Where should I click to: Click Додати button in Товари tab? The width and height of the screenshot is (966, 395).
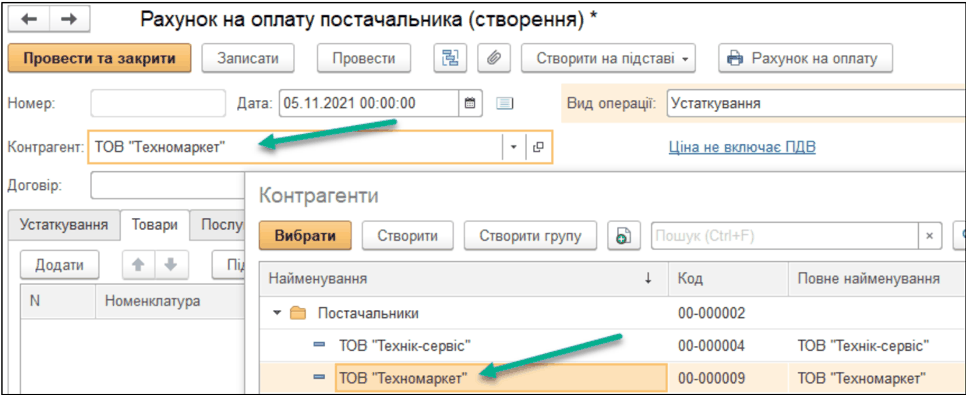click(59, 264)
